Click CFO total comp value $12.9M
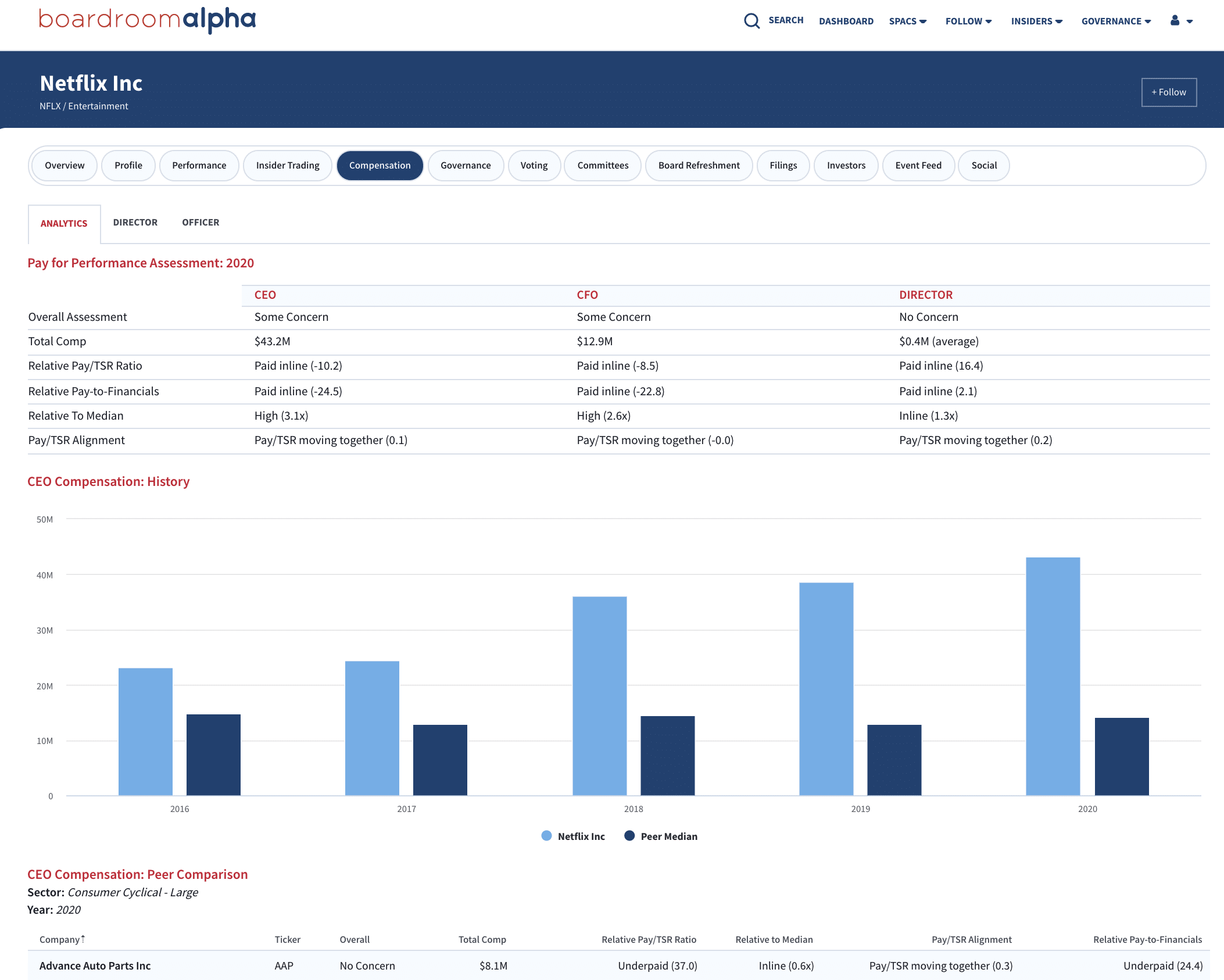Image resolution: width=1224 pixels, height=980 pixels. (x=595, y=341)
